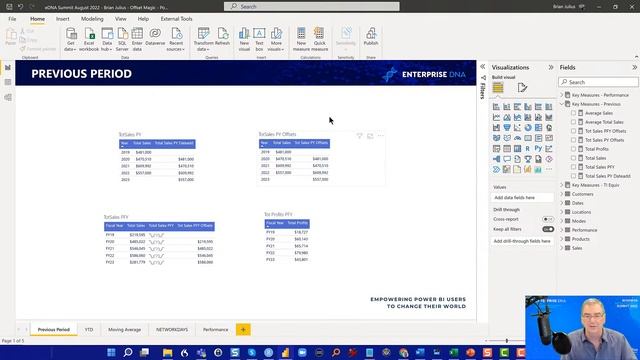
Task: Select the Insert ribbon tab
Action: [x=62, y=19]
